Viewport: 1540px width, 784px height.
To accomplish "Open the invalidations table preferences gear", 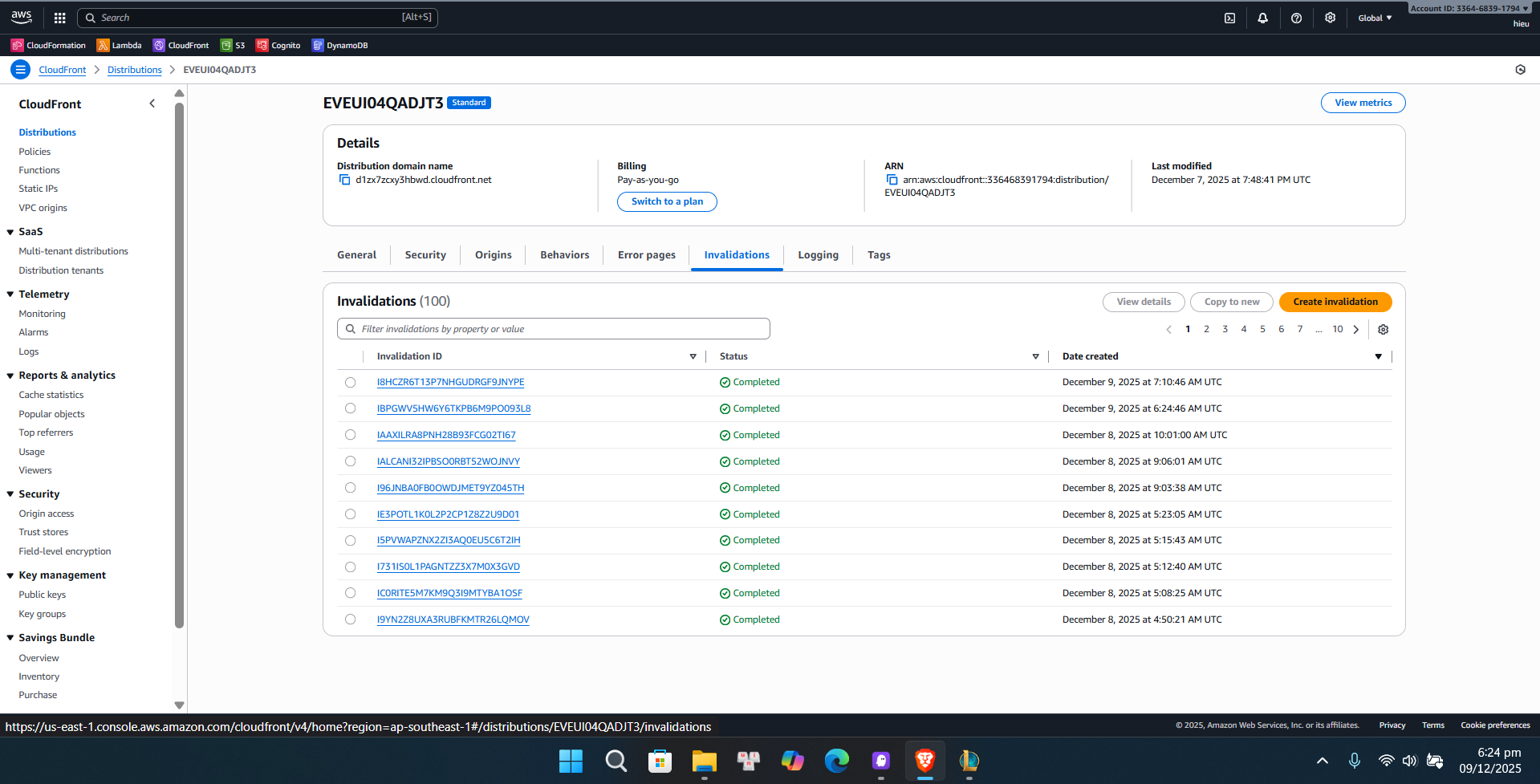I will (1383, 329).
